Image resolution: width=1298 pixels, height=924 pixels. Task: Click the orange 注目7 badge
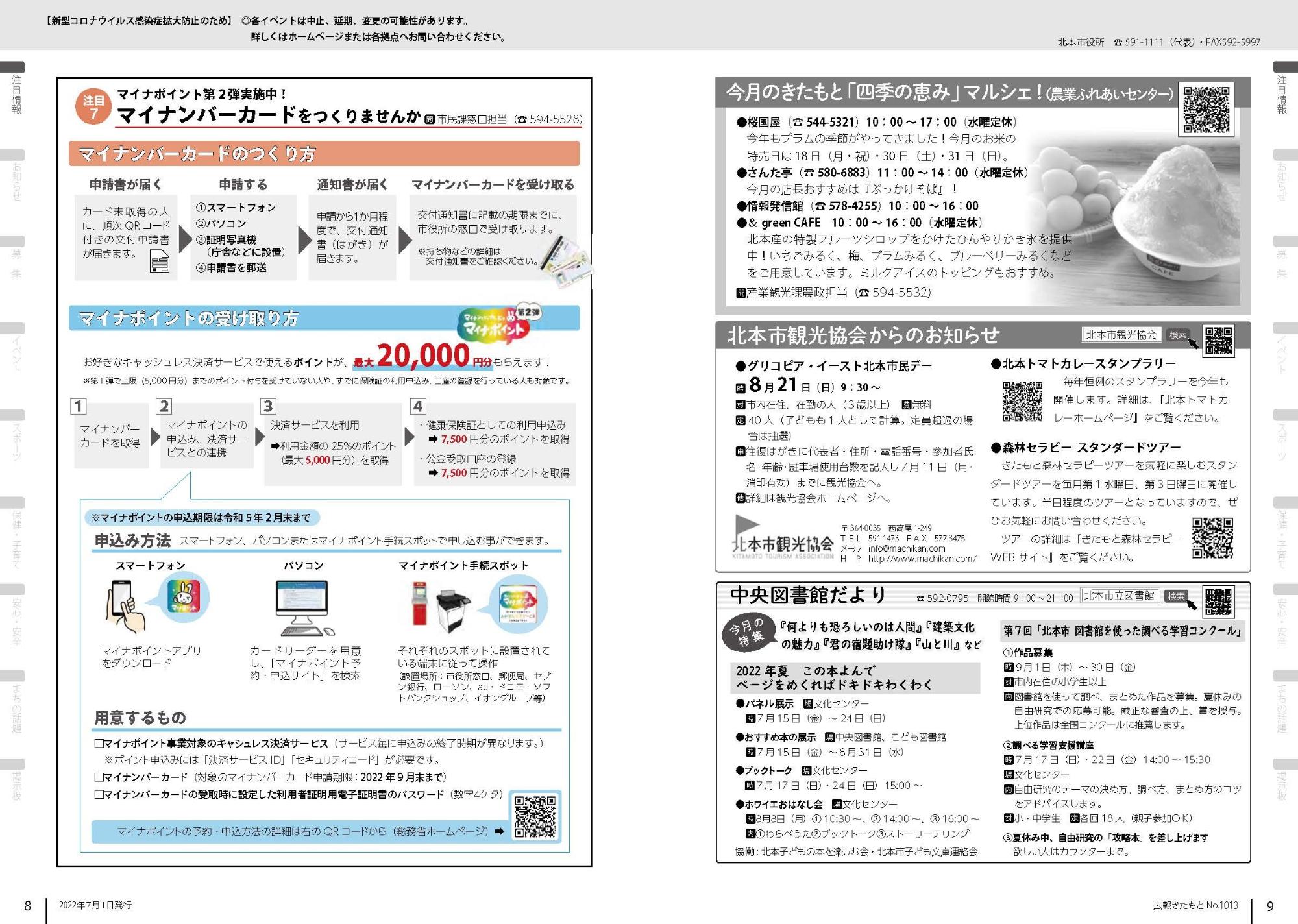(93, 106)
